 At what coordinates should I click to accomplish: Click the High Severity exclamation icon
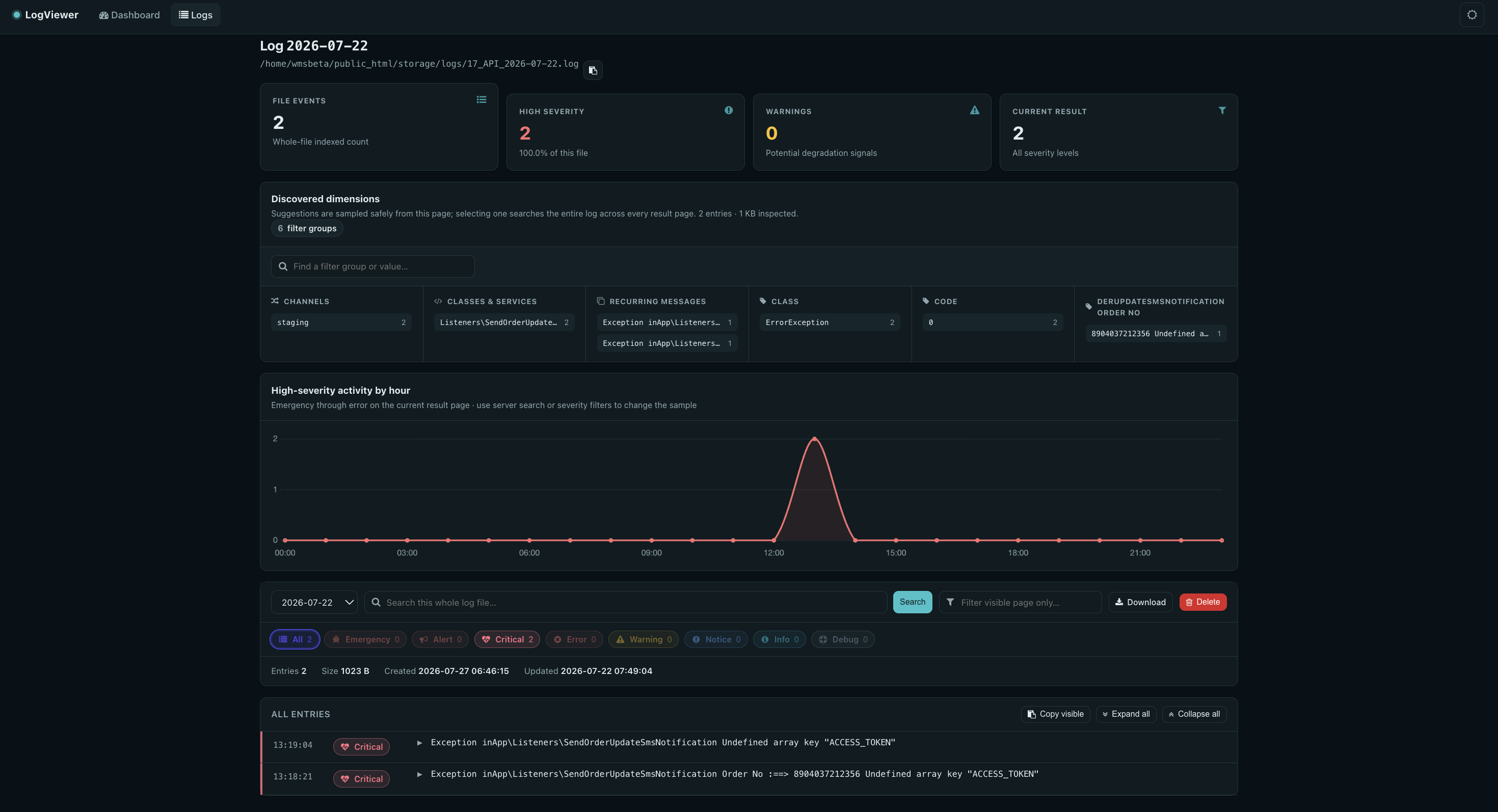pos(728,111)
